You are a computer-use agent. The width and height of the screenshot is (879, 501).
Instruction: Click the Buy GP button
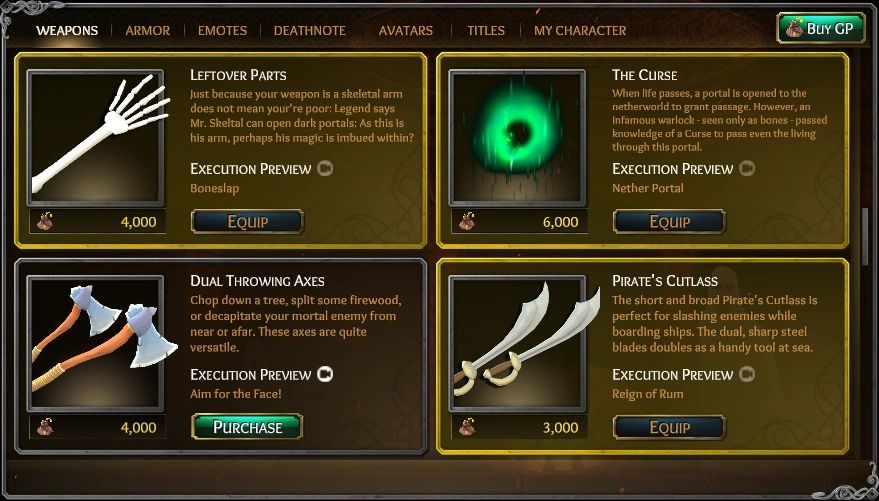click(x=821, y=28)
